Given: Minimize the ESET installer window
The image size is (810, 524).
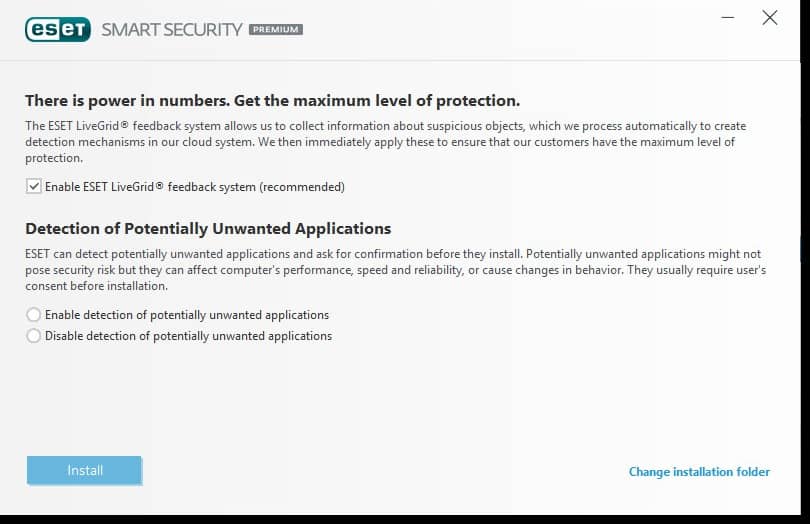Looking at the screenshot, I should point(728,18).
